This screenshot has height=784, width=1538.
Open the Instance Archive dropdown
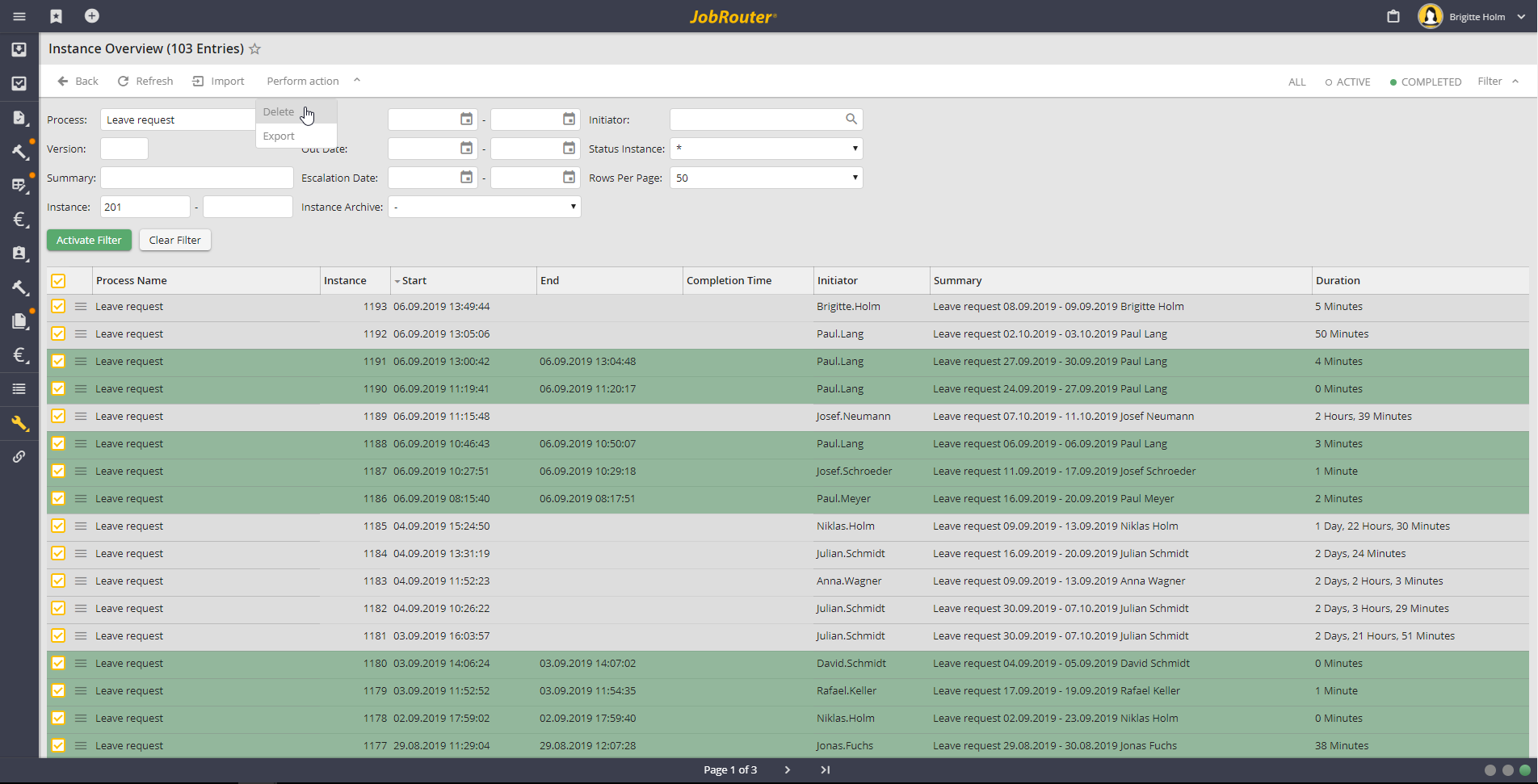485,207
